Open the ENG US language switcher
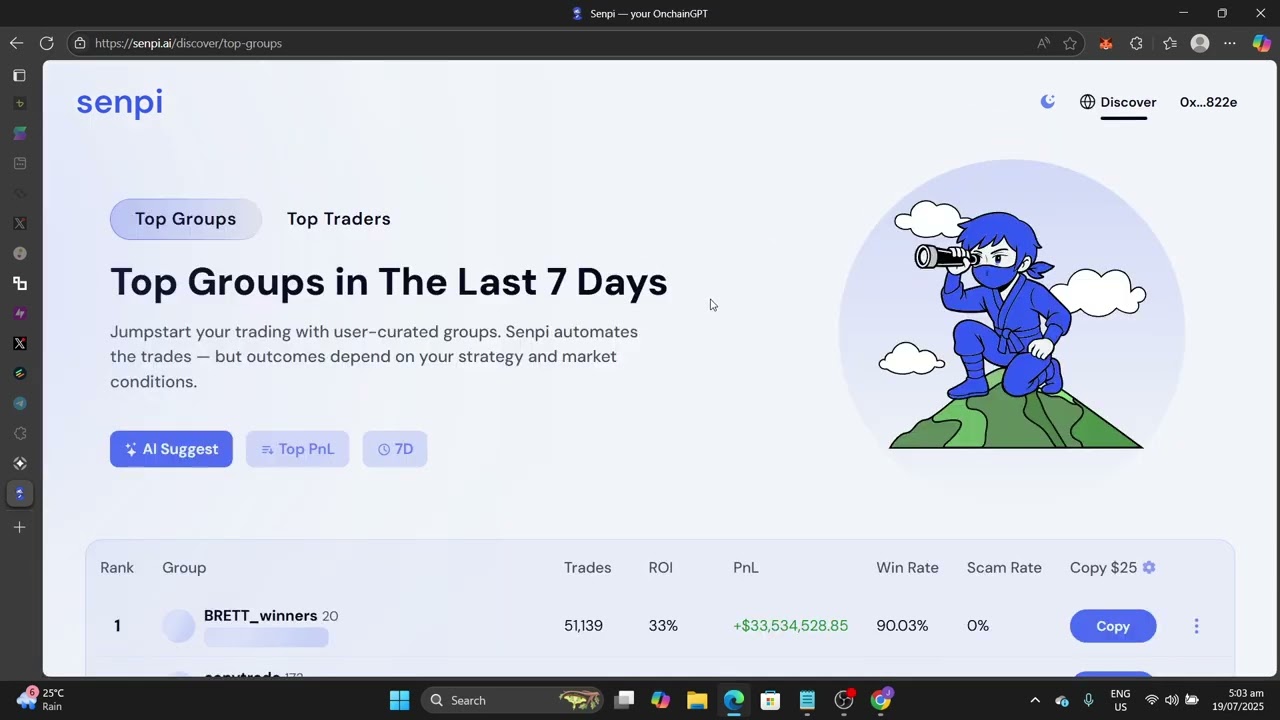The height and width of the screenshot is (720, 1280). (x=1120, y=700)
